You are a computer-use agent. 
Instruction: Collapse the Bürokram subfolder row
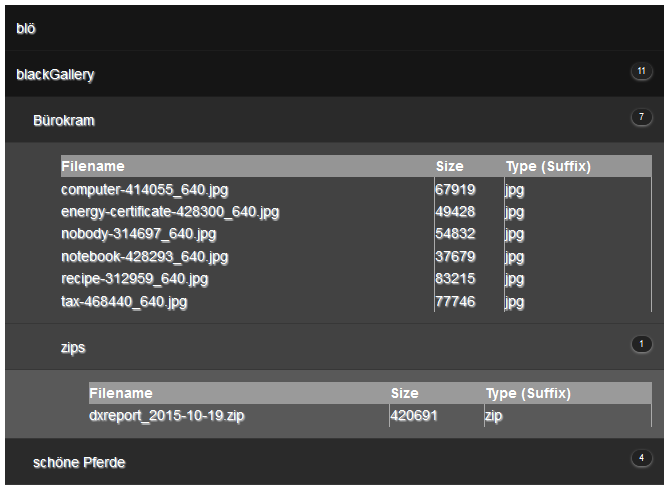64,121
